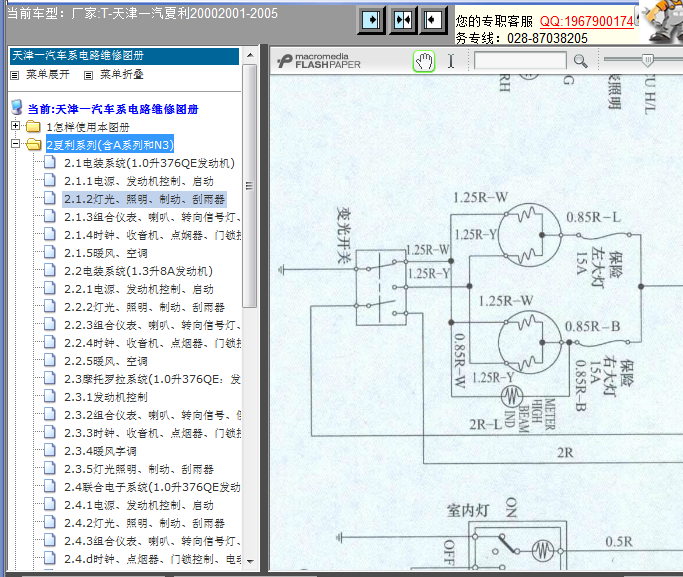
Task: Open the 2.3.4 暖风 page
Action: point(100,451)
